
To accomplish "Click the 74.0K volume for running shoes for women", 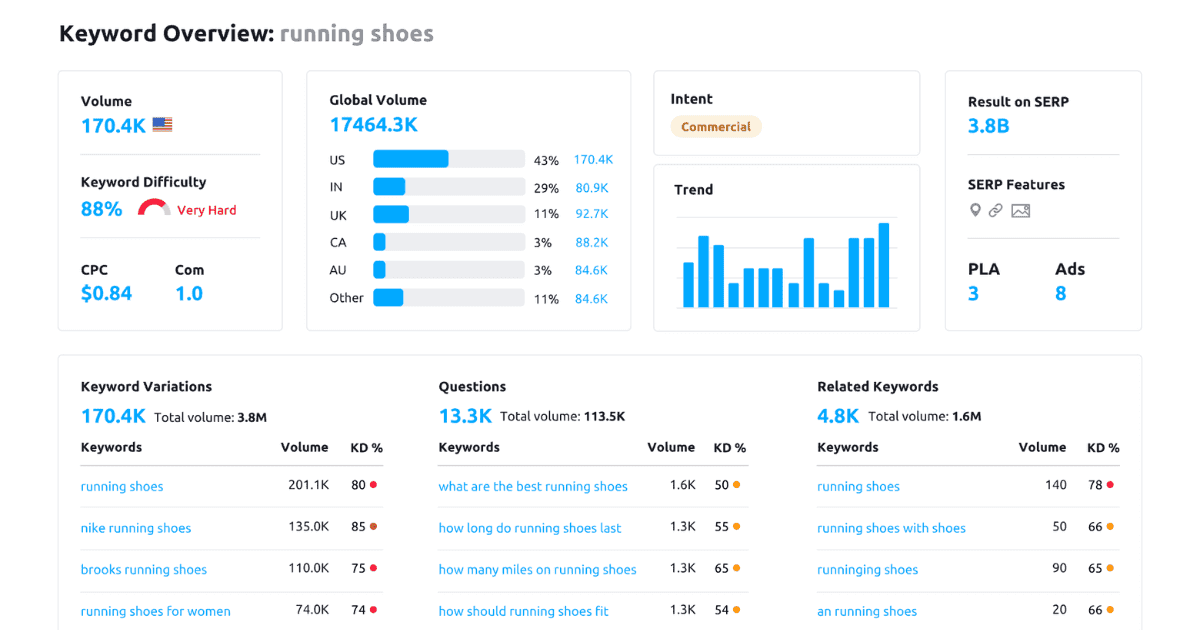I will tap(312, 610).
